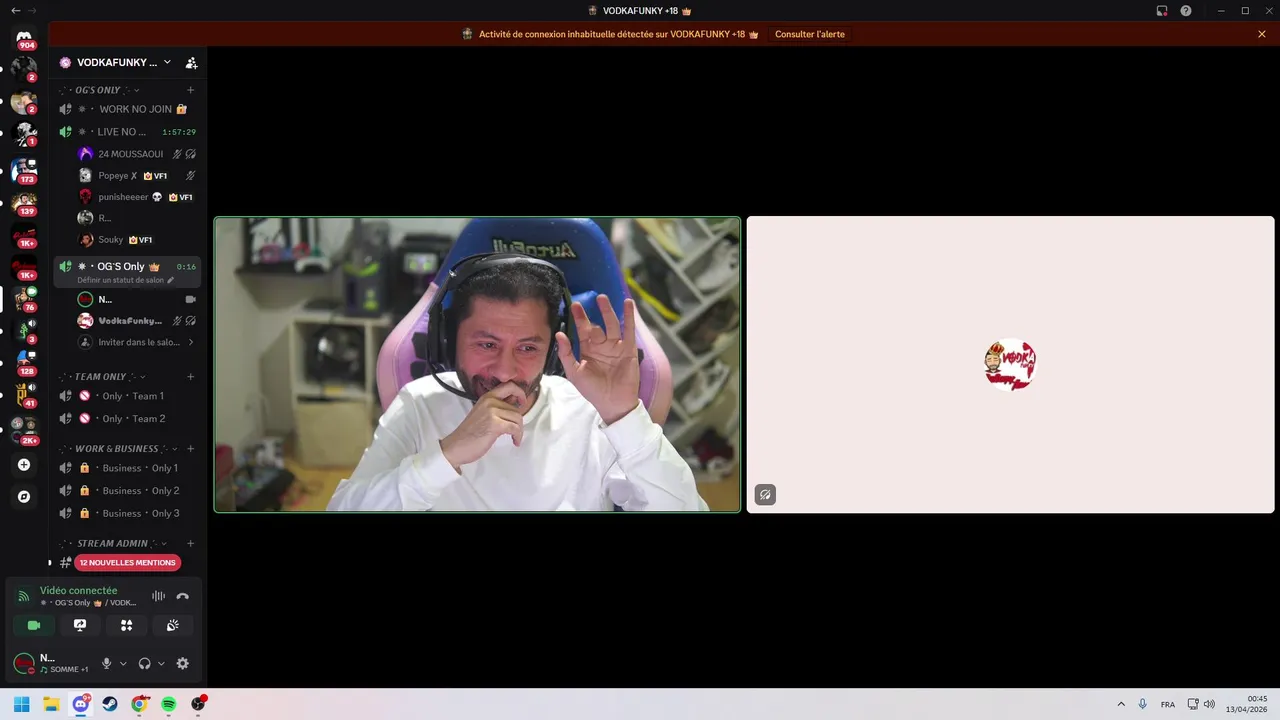Screen dimensions: 1280x720
Task: Collapse the STREAM ADMIN category
Action: [x=112, y=544]
